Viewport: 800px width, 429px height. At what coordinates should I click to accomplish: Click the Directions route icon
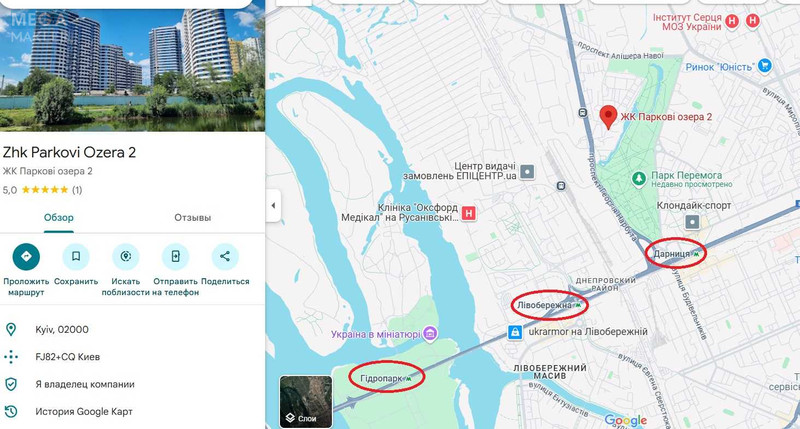pos(26,256)
